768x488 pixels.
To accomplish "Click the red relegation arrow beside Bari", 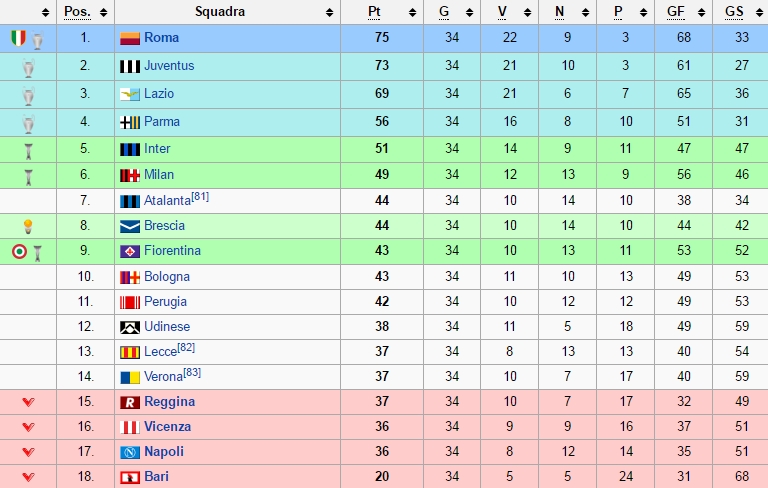I will click(x=28, y=477).
